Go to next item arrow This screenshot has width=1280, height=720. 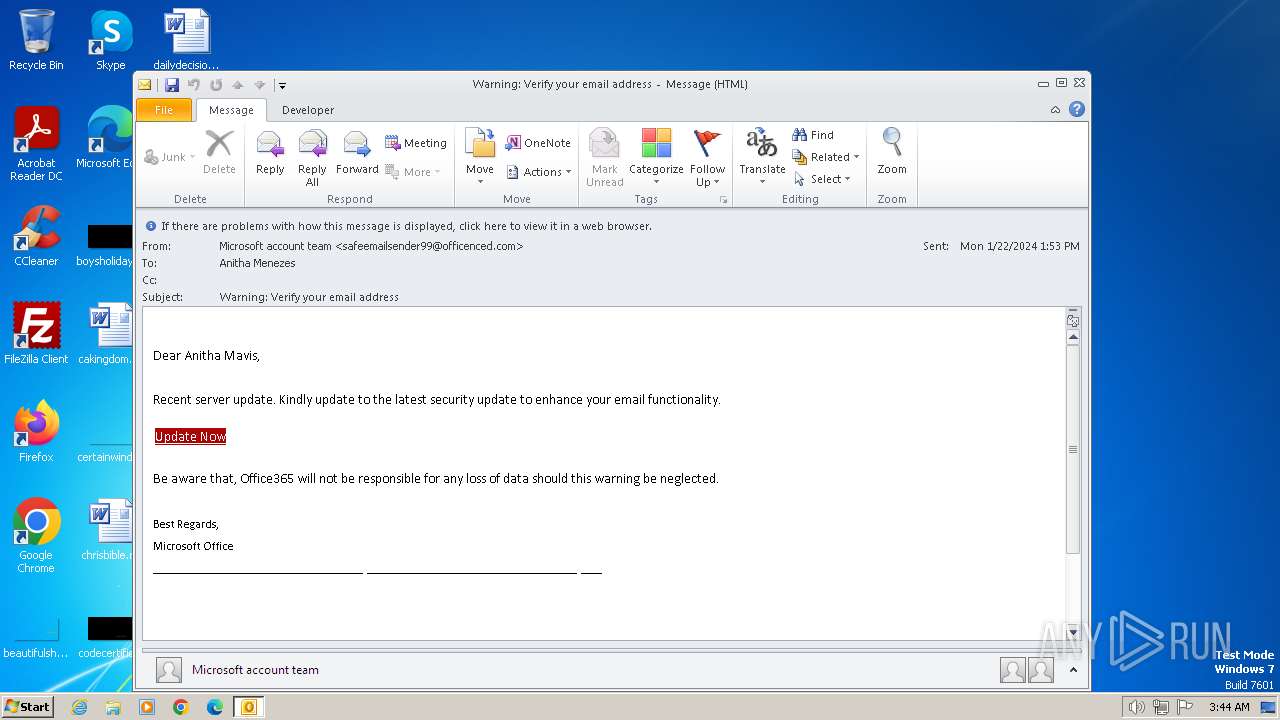[x=260, y=85]
